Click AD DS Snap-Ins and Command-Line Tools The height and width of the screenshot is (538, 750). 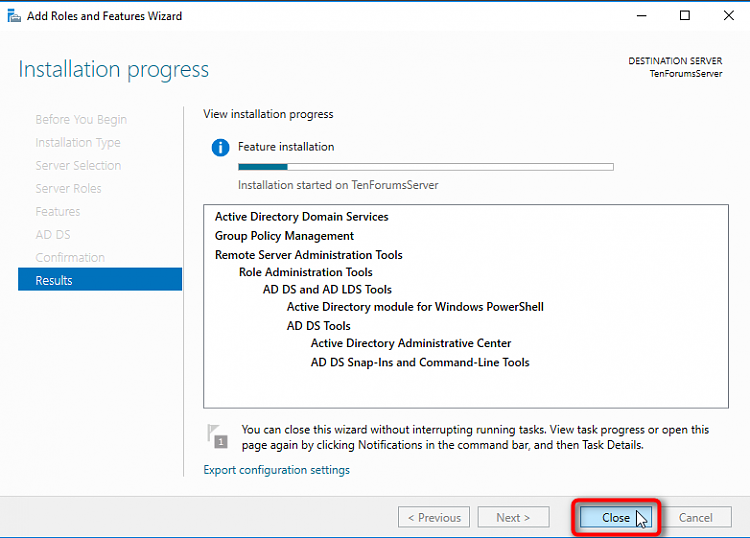(x=420, y=362)
